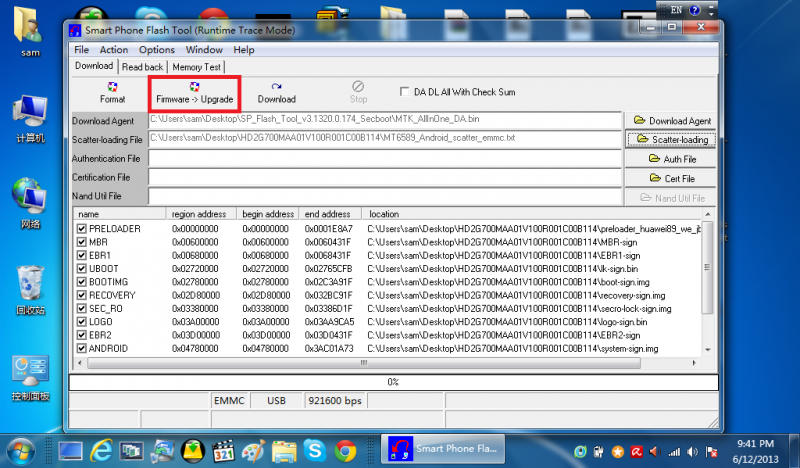Enable DA DL All With Check Sum
Screen dimensions: 800x468
coord(405,92)
